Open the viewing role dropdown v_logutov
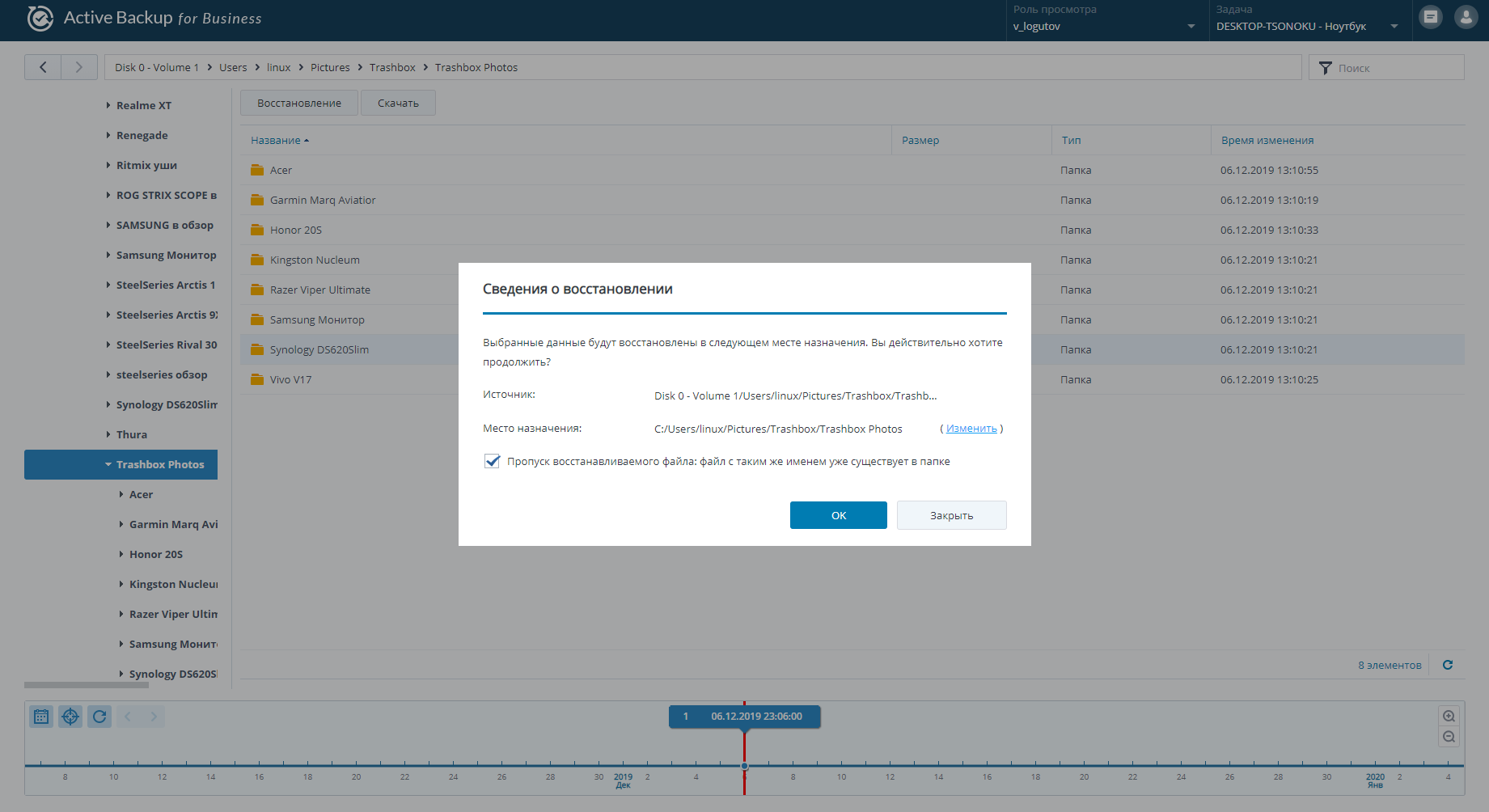 pos(1104,26)
